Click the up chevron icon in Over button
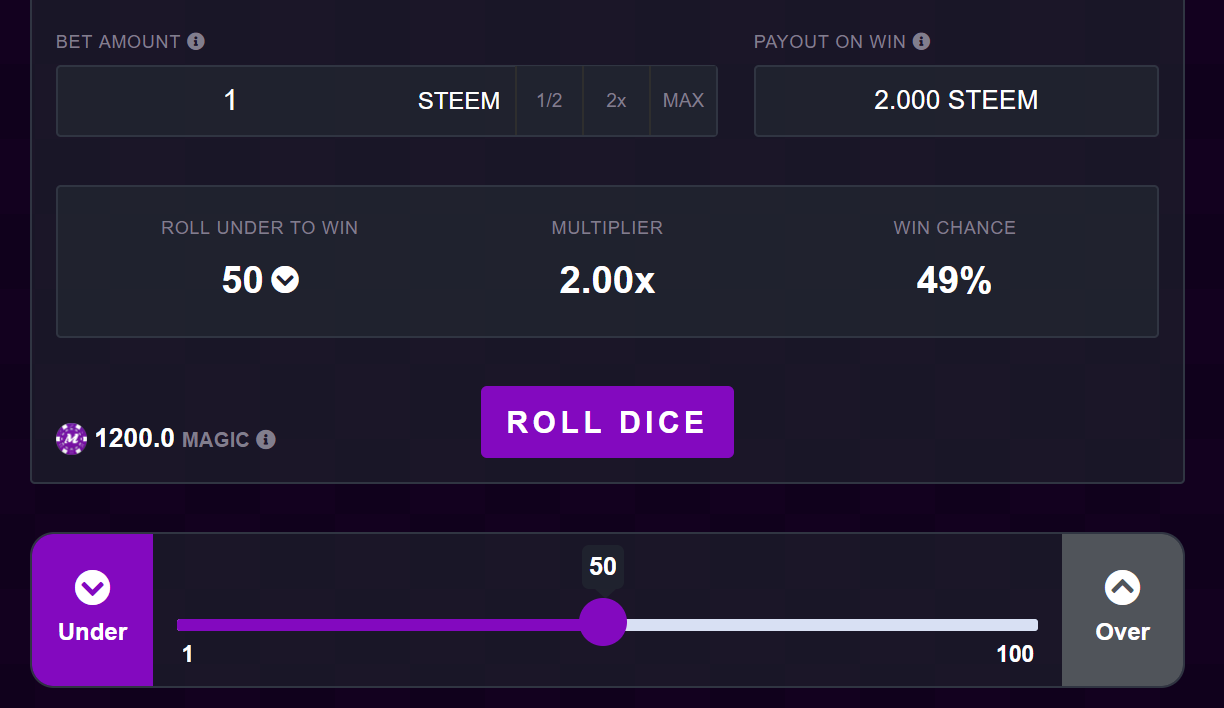 [x=1122, y=588]
